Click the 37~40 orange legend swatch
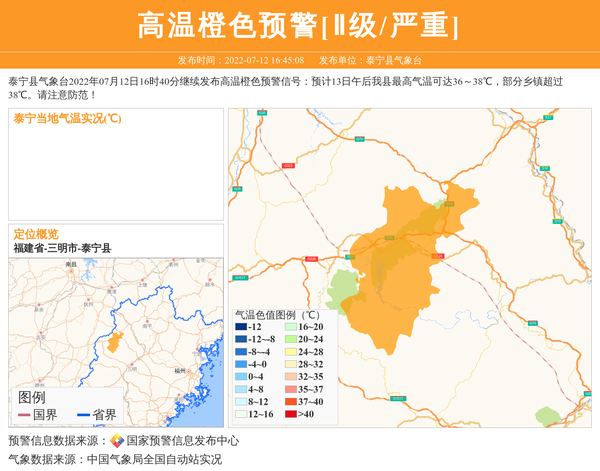600x471 pixels. (x=290, y=401)
